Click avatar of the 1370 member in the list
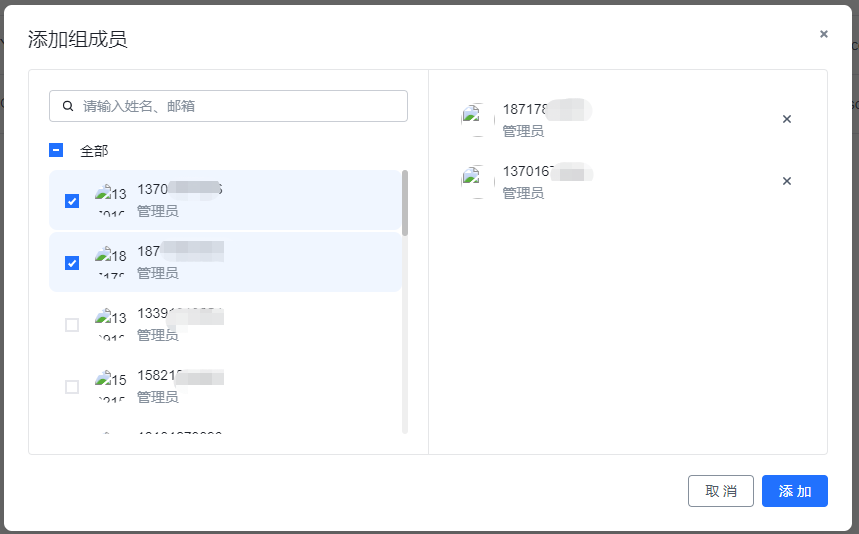859x534 pixels. (x=111, y=200)
